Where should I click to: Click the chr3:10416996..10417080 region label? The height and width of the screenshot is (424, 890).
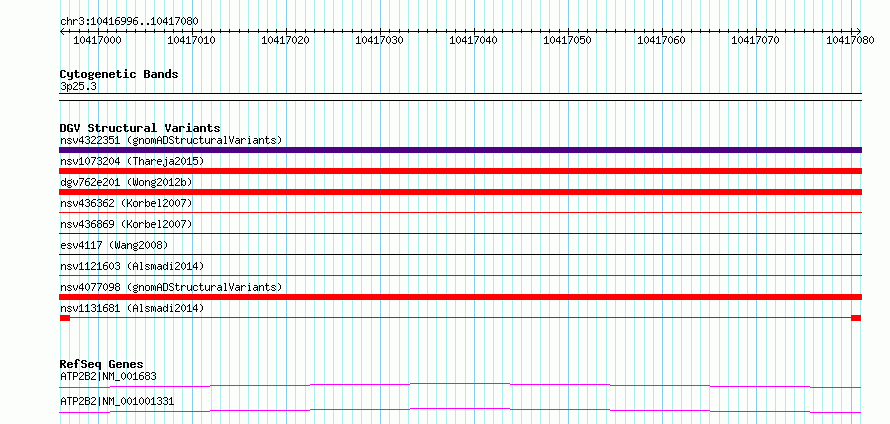[x=129, y=22]
